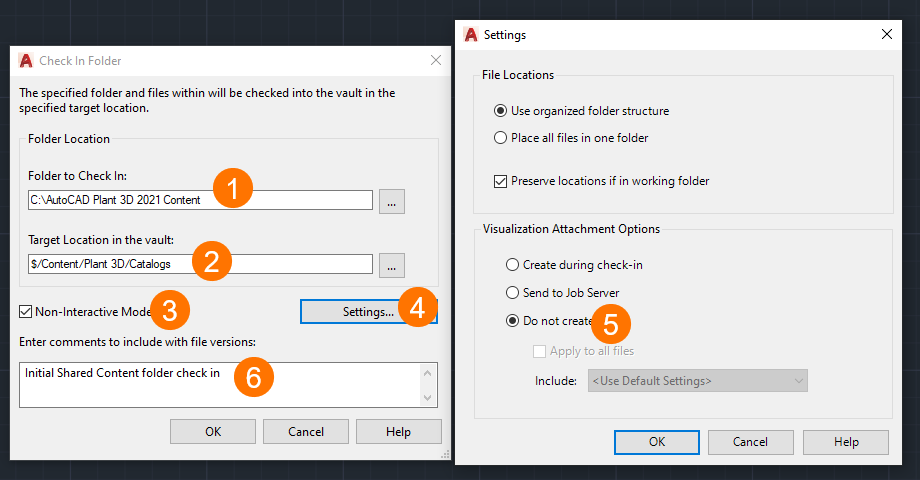Viewport: 920px width, 480px height.
Task: Close the Settings dialog window
Action: pos(886,34)
